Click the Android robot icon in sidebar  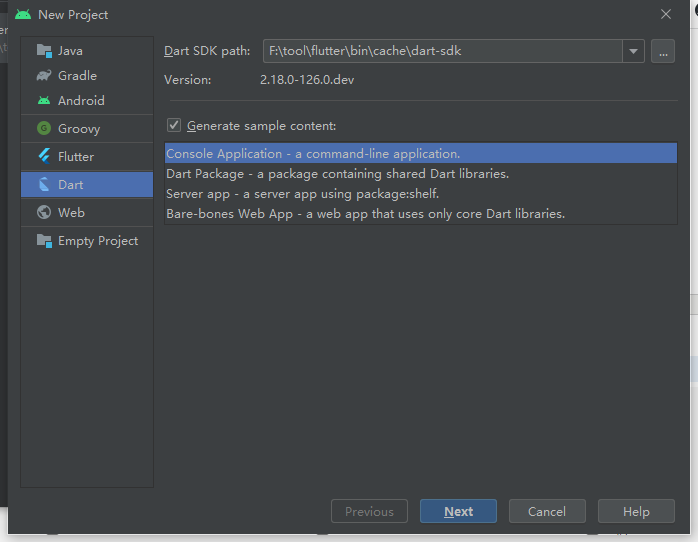coord(44,100)
